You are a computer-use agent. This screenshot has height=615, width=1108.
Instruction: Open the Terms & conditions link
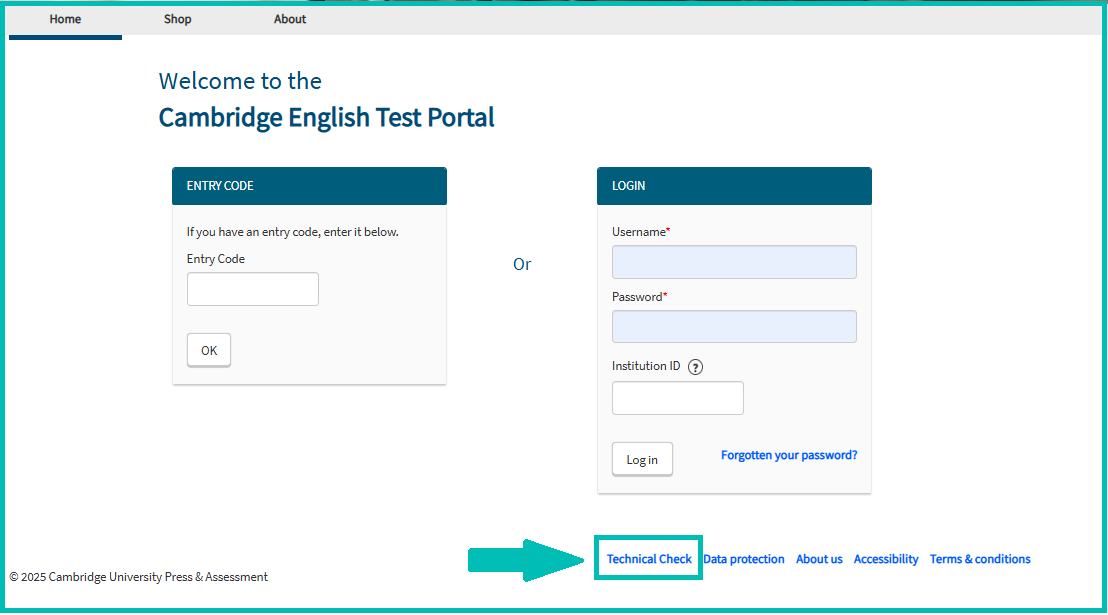[x=980, y=559]
